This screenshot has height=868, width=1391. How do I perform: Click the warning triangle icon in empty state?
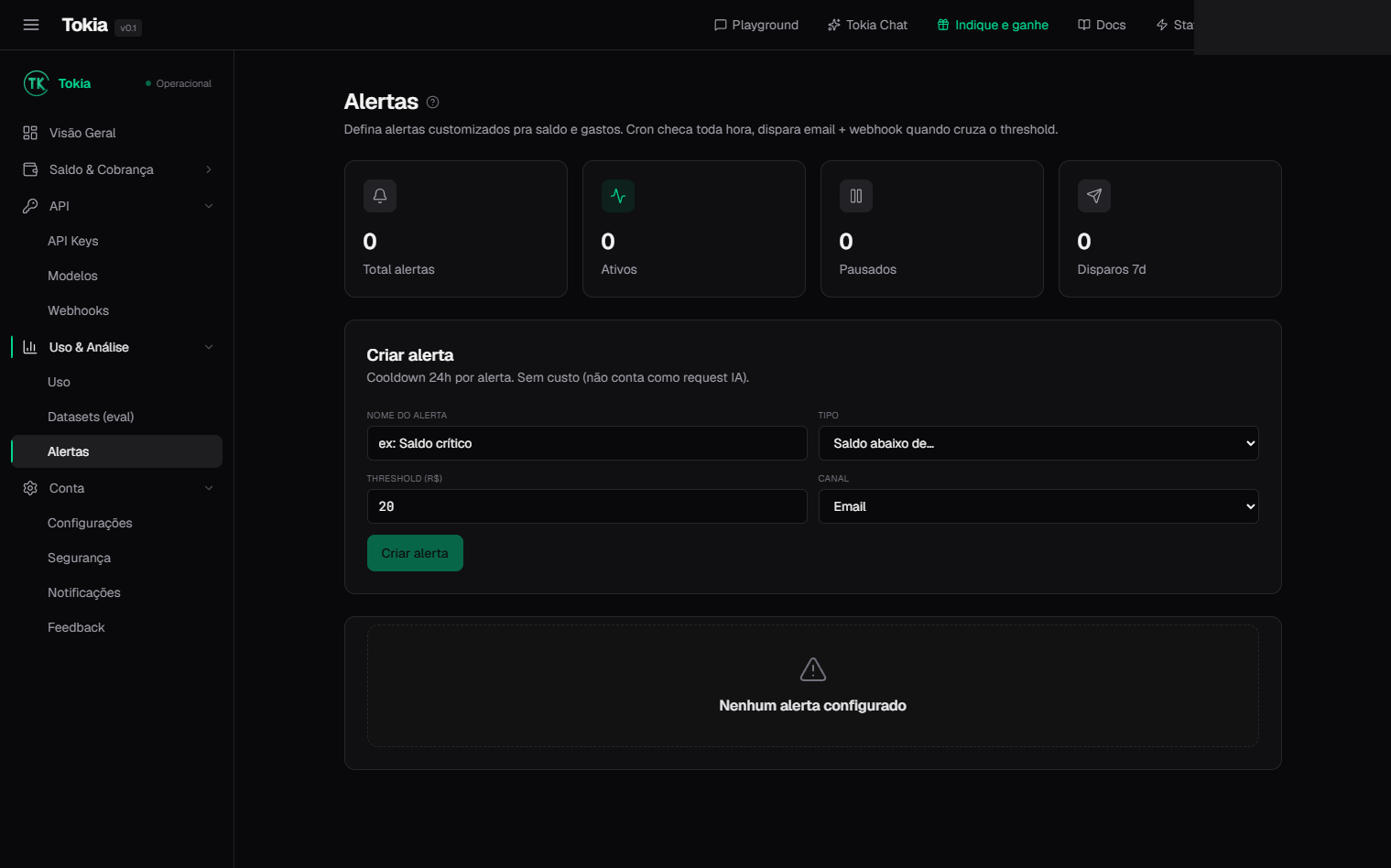coord(813,669)
